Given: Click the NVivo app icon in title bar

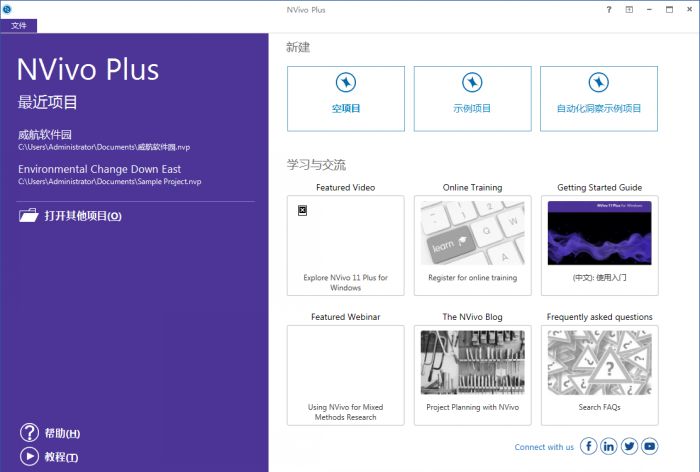Looking at the screenshot, I should tap(7, 8).
